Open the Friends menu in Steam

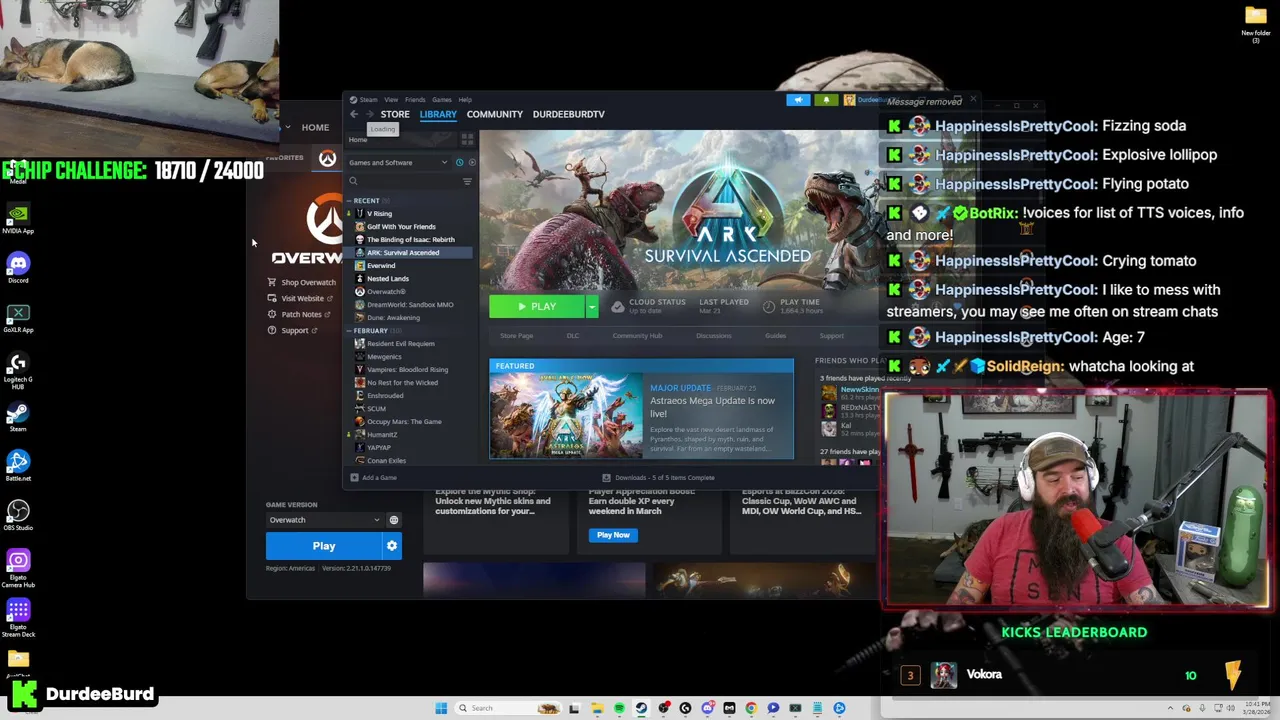pos(415,100)
